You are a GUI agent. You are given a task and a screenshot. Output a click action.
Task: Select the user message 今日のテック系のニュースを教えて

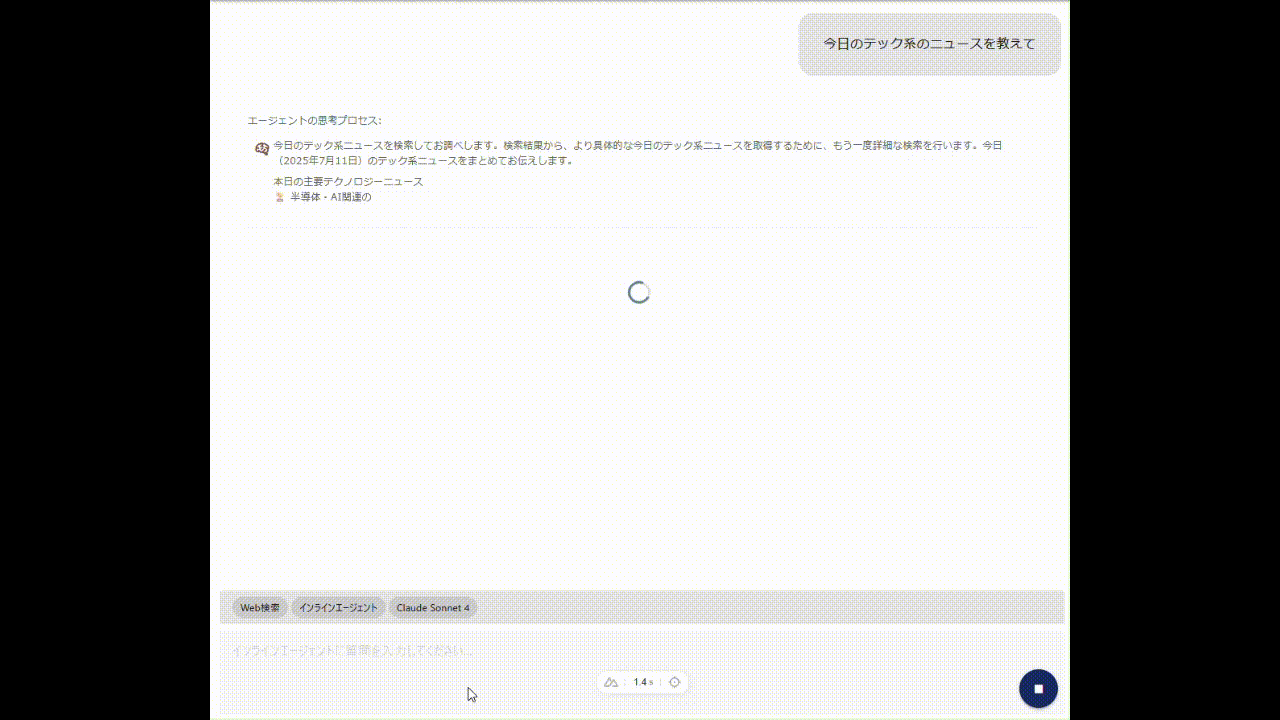929,44
